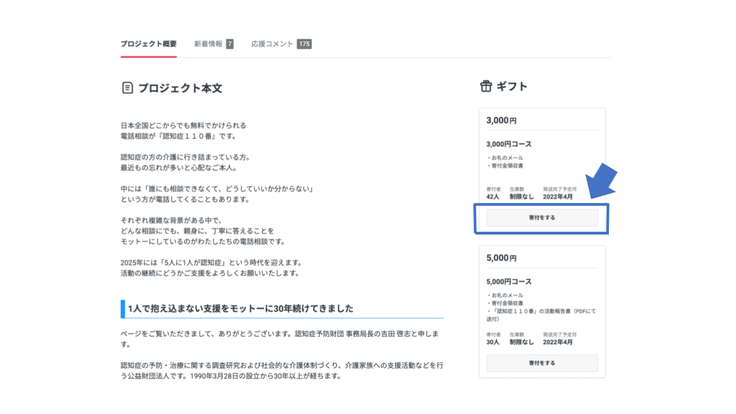Click the プロジェクト本文 heading
Screen dimensions: 736x414
click(180, 88)
